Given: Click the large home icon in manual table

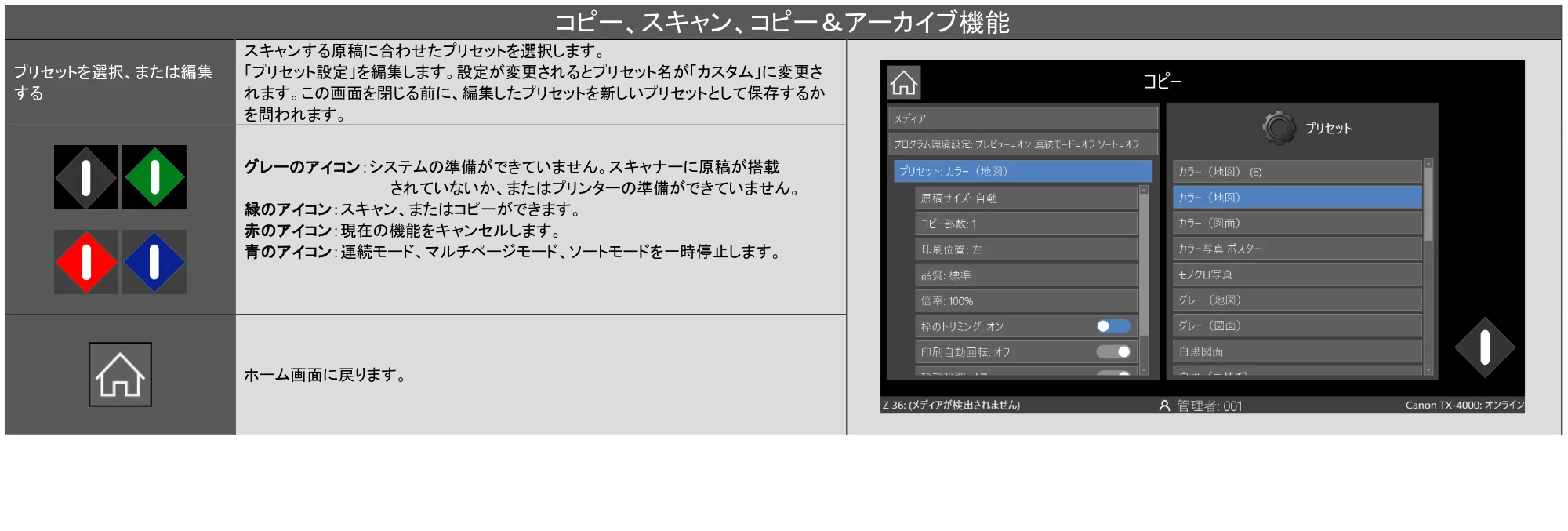Looking at the screenshot, I should point(120,374).
